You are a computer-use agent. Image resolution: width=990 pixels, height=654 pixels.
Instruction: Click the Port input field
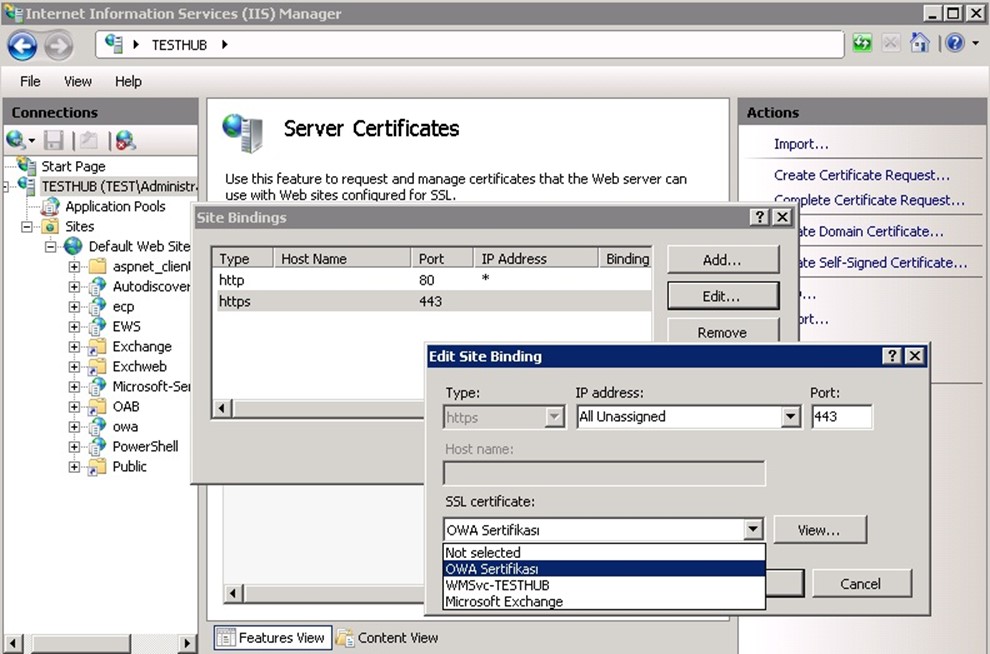coord(841,417)
